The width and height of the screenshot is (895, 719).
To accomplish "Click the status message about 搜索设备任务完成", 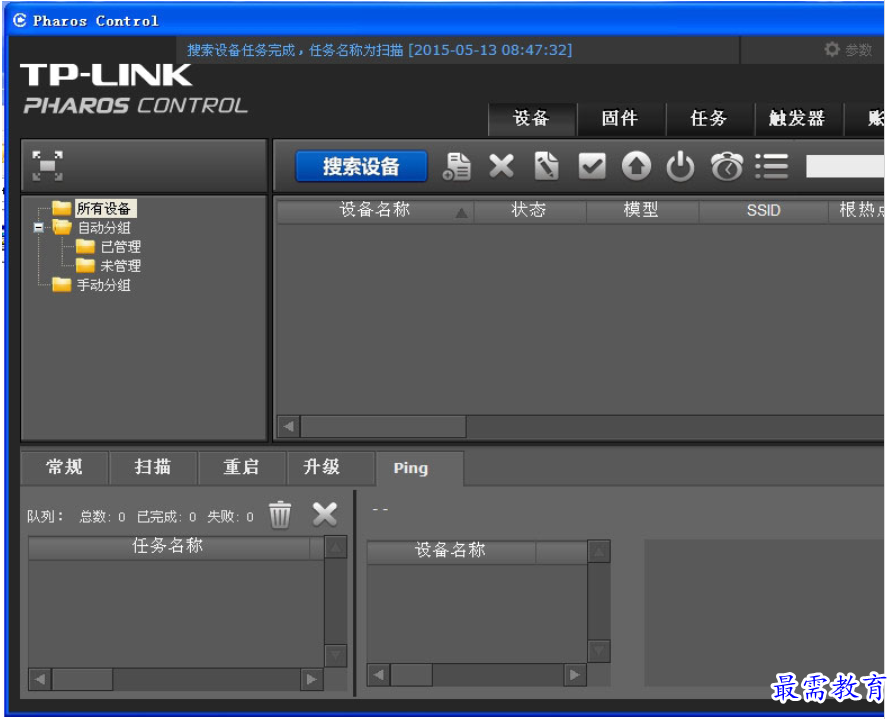I will point(380,50).
